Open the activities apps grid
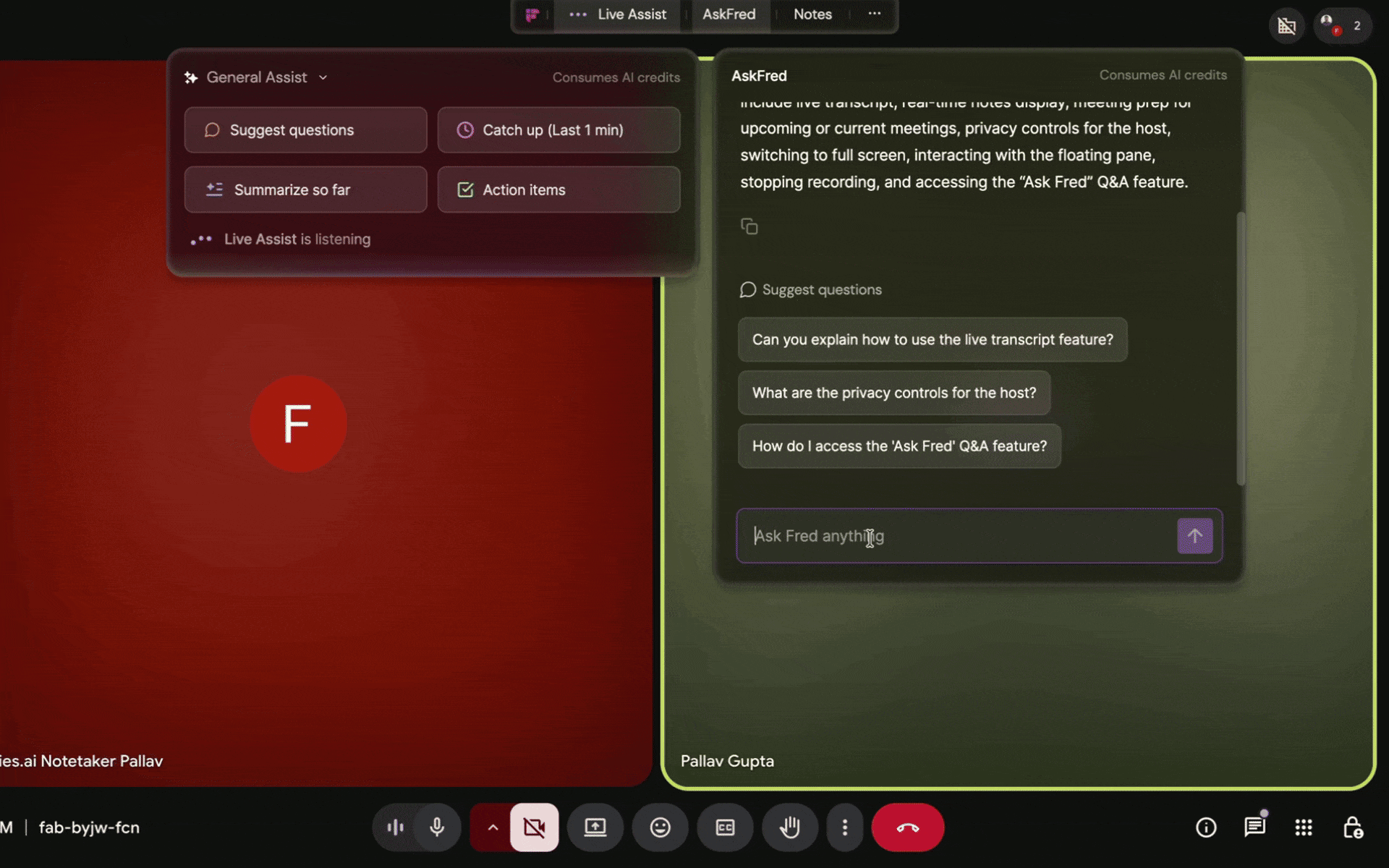 coord(1304,827)
